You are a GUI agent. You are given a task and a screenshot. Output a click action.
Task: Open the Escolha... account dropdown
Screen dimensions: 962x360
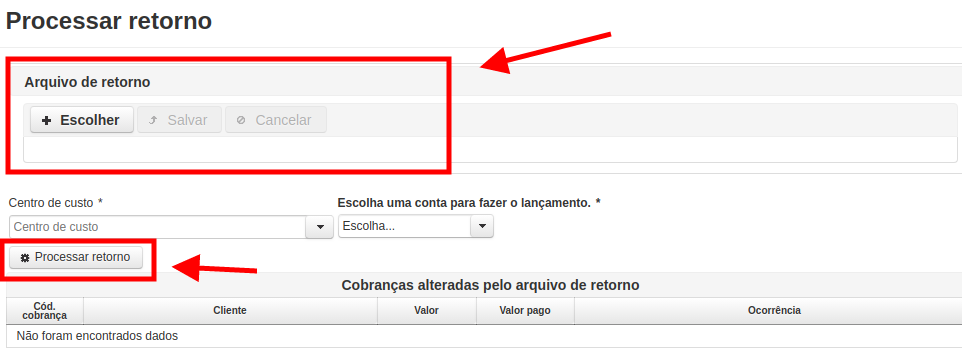416,226
